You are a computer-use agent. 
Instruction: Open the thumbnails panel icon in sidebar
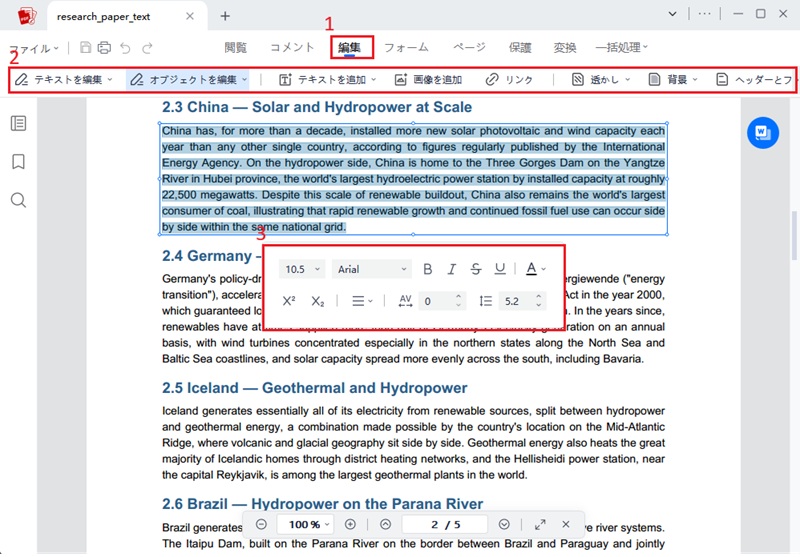[x=18, y=123]
